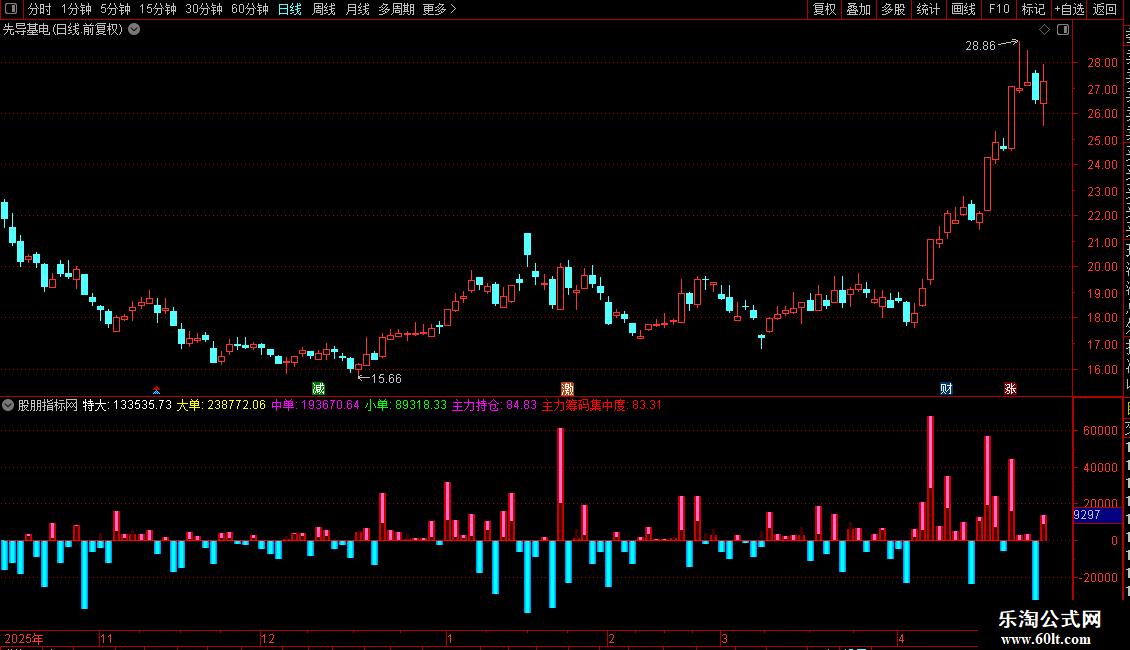
Task: Open the 多股 multi-stock view
Action: coord(894,9)
